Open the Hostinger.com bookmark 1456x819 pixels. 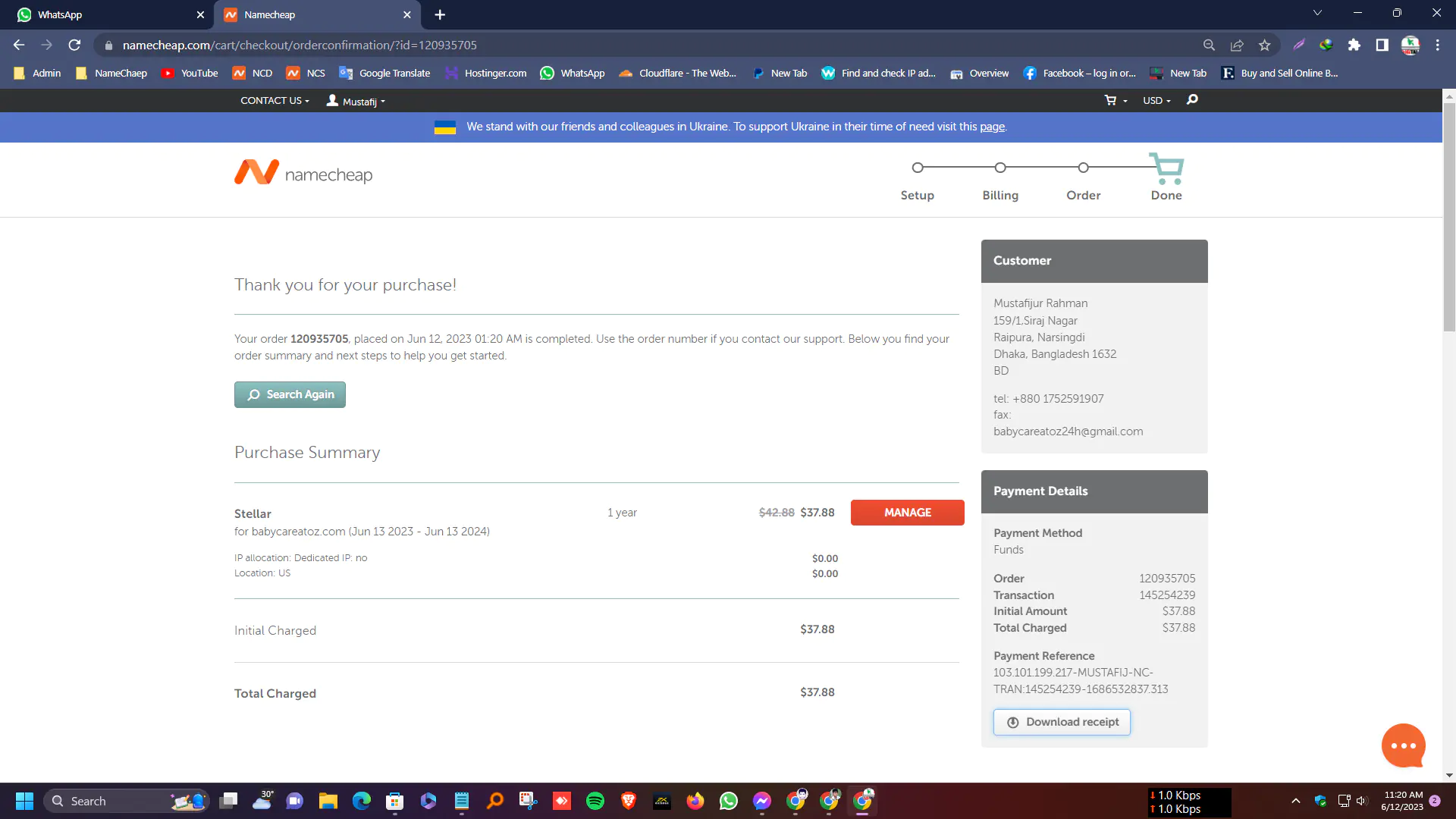pos(485,73)
